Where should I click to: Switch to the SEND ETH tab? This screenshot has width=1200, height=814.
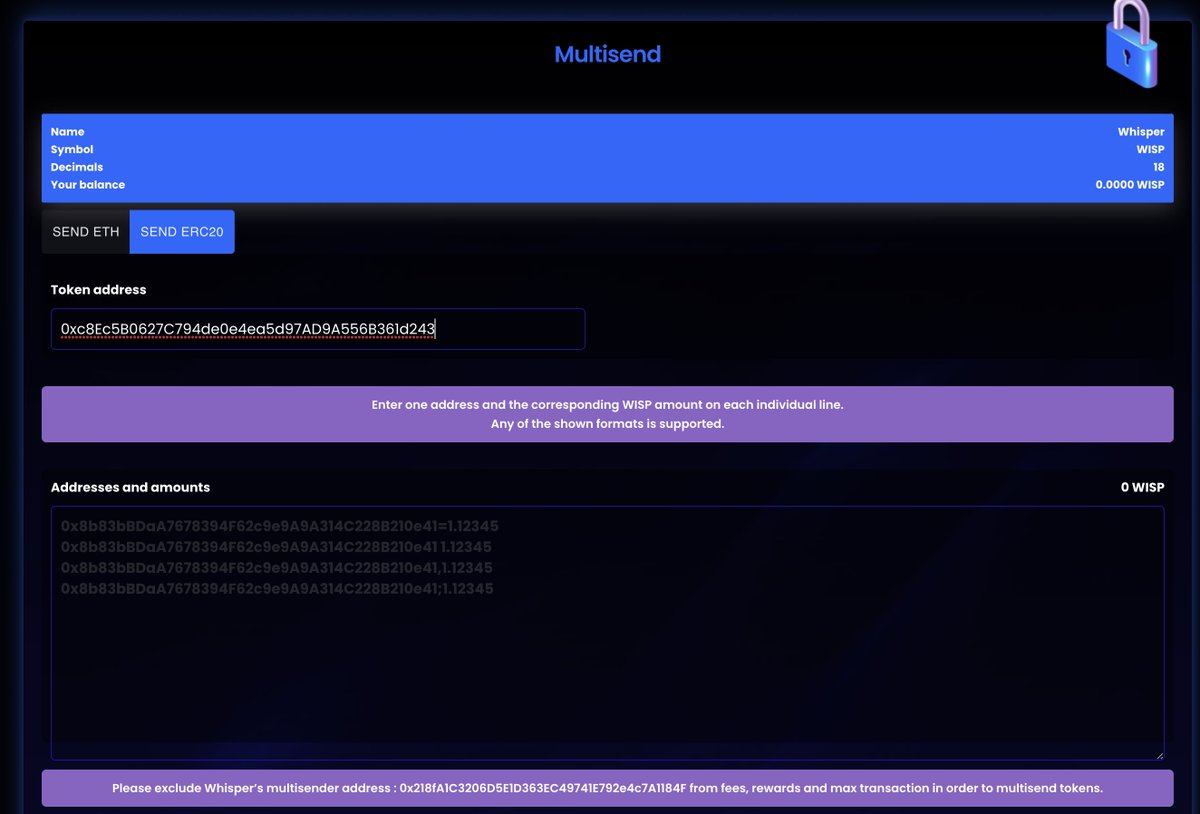pos(85,231)
